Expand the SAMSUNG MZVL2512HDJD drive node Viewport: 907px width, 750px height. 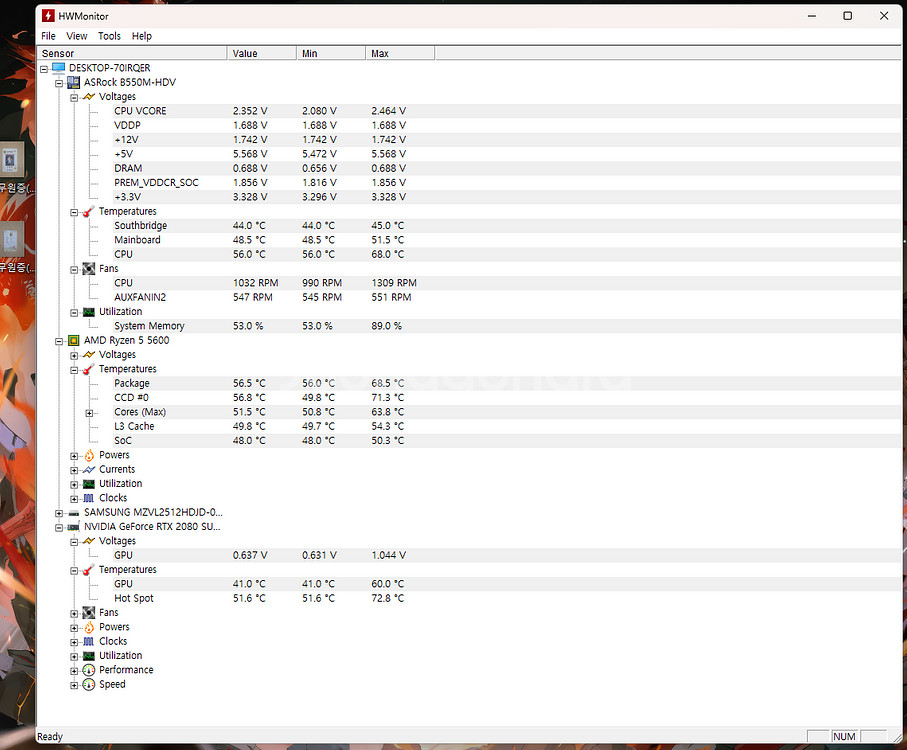click(x=59, y=513)
